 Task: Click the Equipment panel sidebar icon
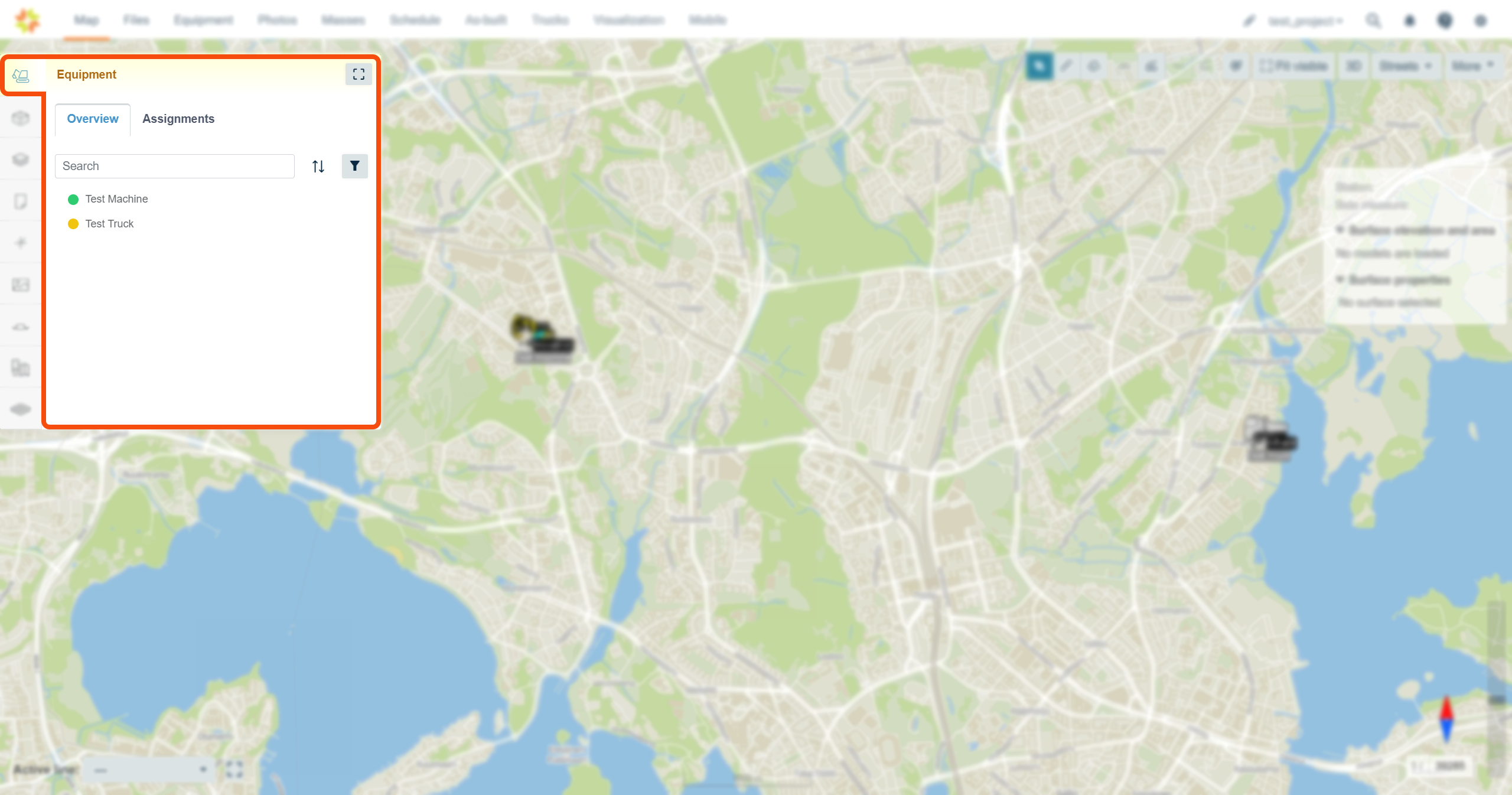(x=21, y=76)
